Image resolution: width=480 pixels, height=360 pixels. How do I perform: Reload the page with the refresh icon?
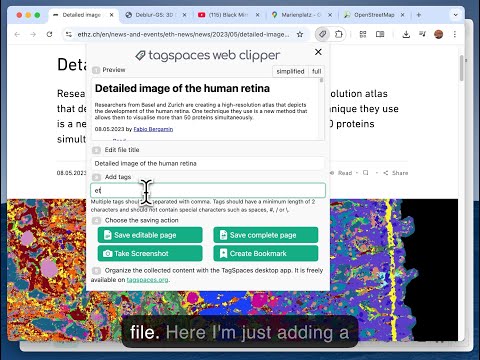click(x=49, y=34)
